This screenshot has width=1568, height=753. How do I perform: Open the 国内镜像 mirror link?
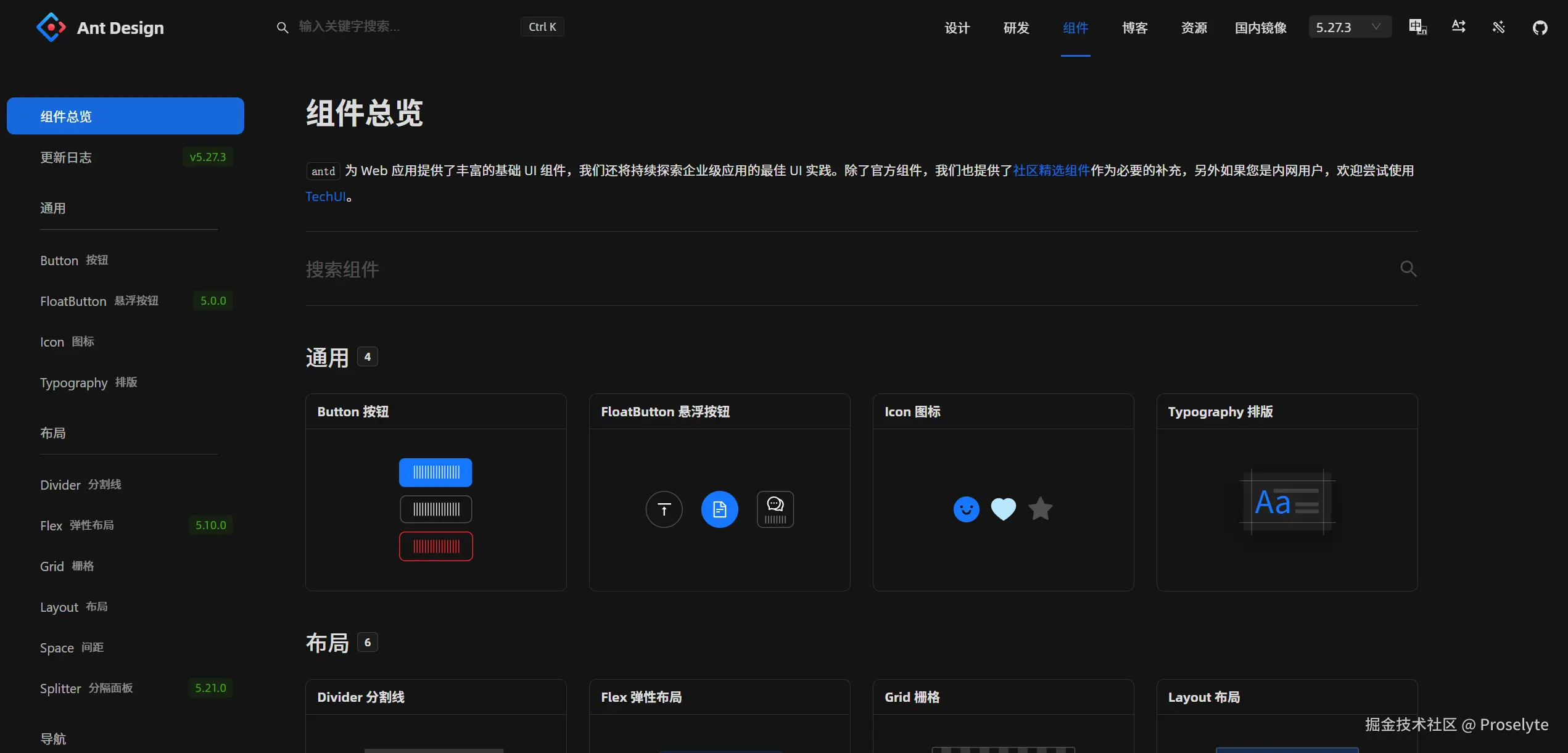1260,28
